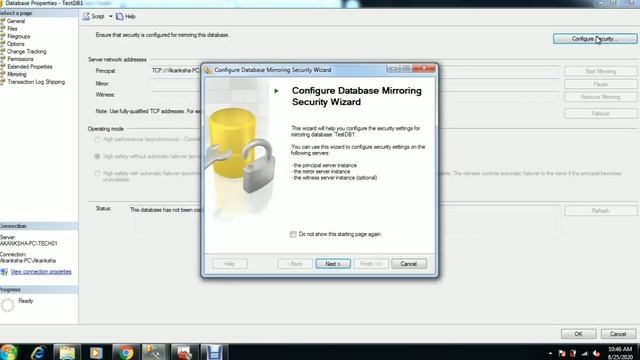Click the blue floppy disk taskbar icon
640x360 pixels.
tap(213, 352)
